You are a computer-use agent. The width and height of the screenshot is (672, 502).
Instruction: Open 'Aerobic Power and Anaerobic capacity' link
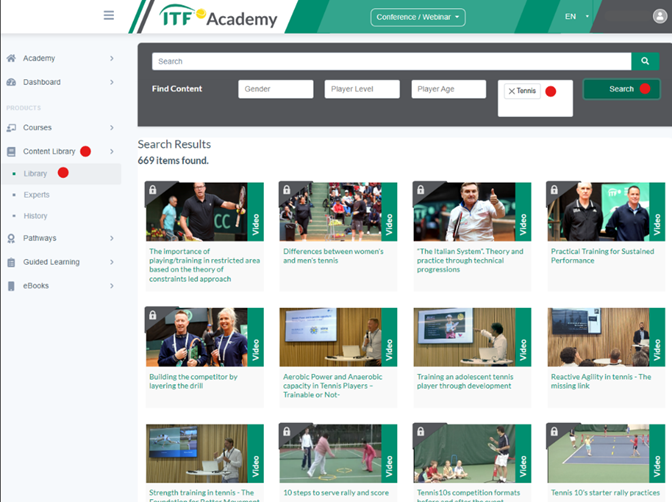pyautogui.click(x=332, y=386)
